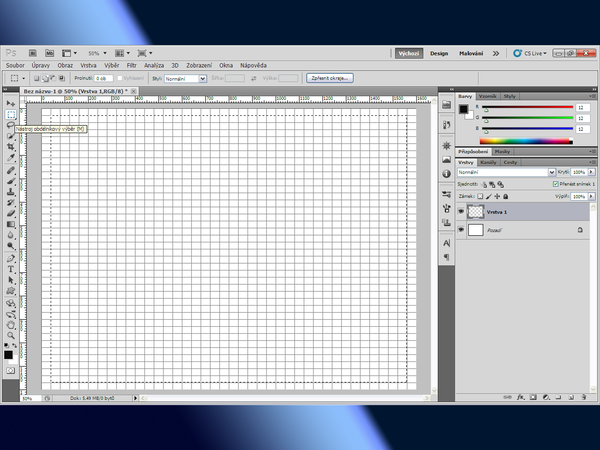Open the Styl dropdown in options bar

(x=187, y=77)
